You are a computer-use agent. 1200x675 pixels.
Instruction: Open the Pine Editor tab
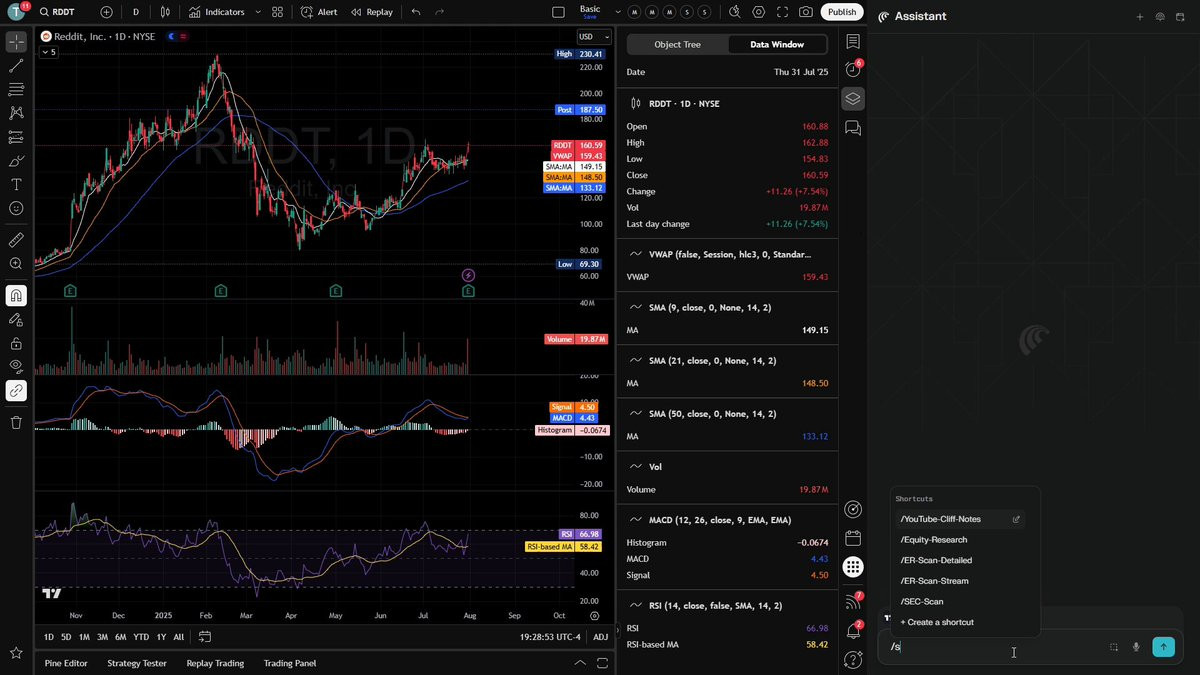click(66, 663)
